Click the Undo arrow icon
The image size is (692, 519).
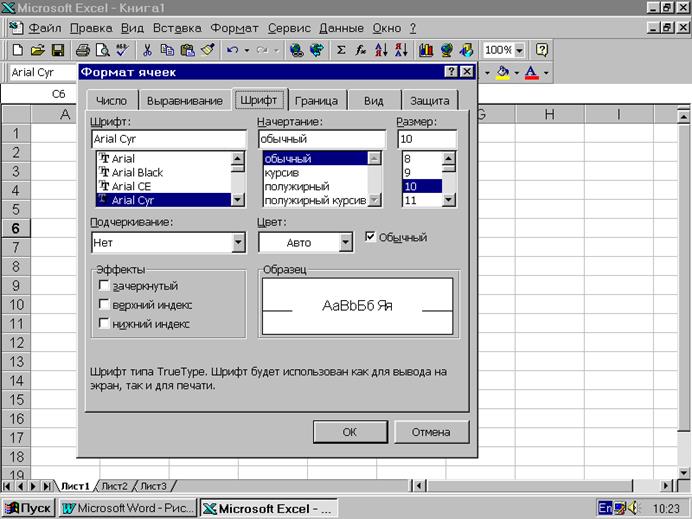[233, 50]
